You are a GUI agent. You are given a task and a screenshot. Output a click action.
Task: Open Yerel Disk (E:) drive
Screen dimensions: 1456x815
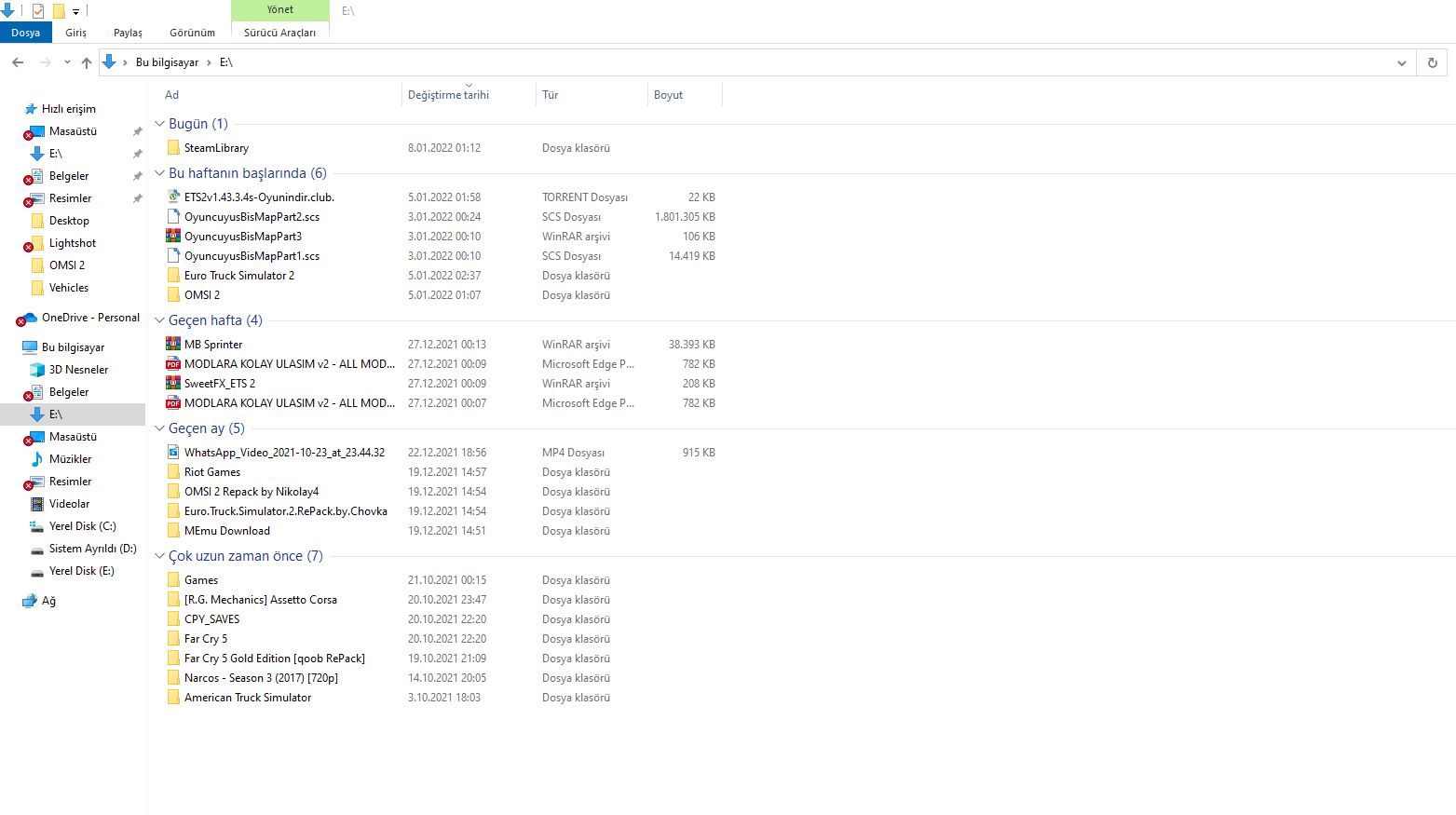coord(81,571)
